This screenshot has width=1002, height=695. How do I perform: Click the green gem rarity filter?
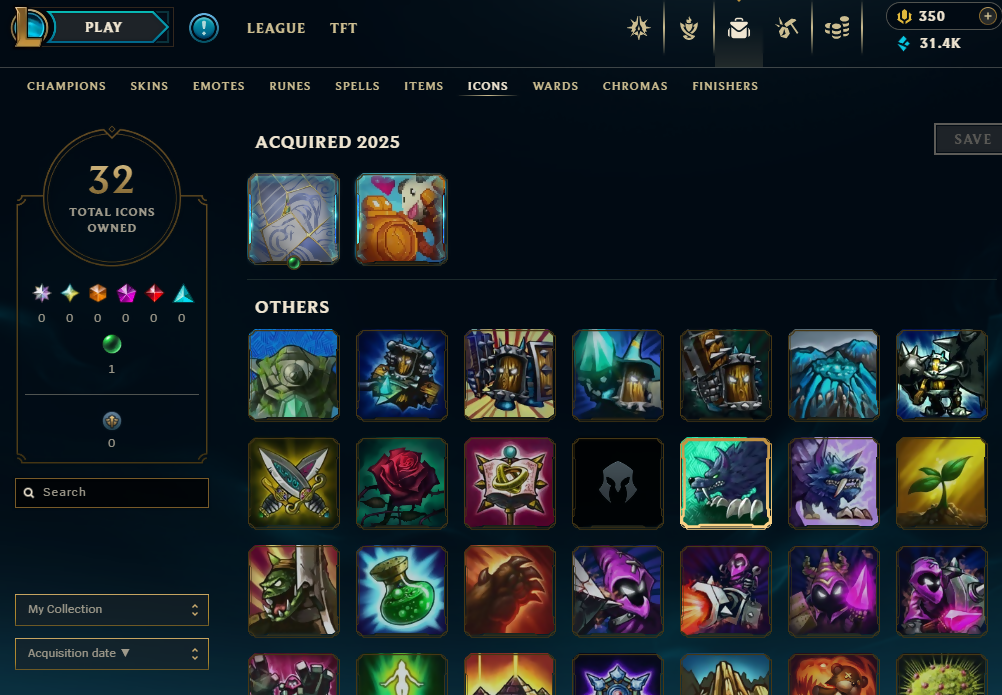pos(112,344)
